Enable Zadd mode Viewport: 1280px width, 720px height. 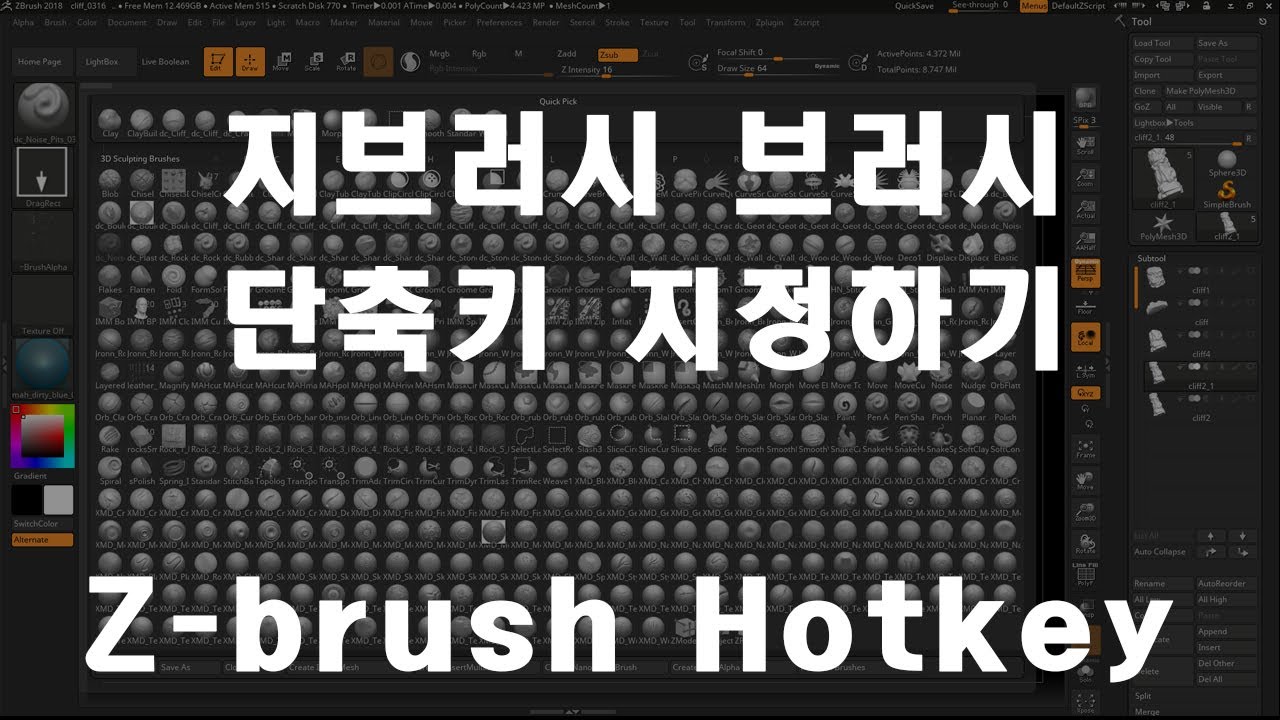(x=566, y=53)
